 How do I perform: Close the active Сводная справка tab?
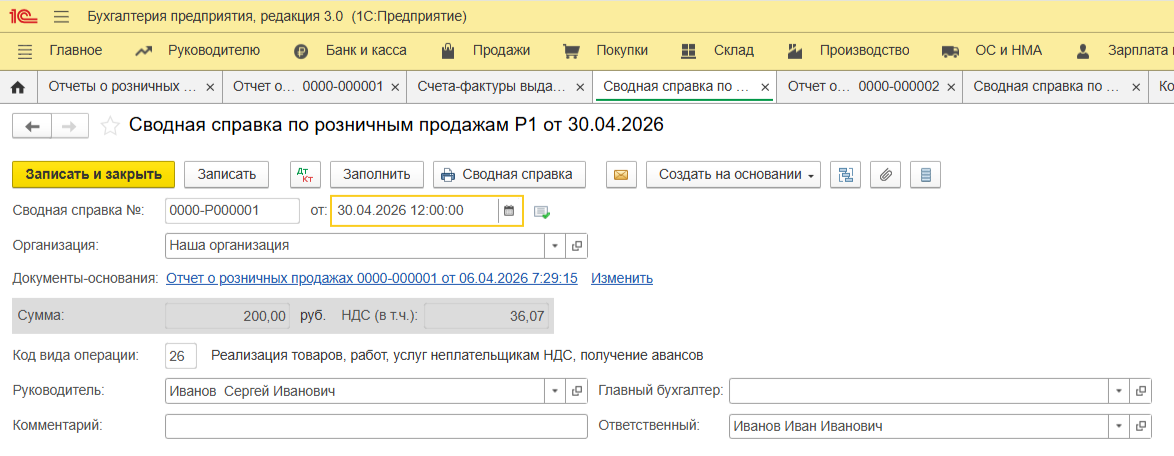point(765,88)
